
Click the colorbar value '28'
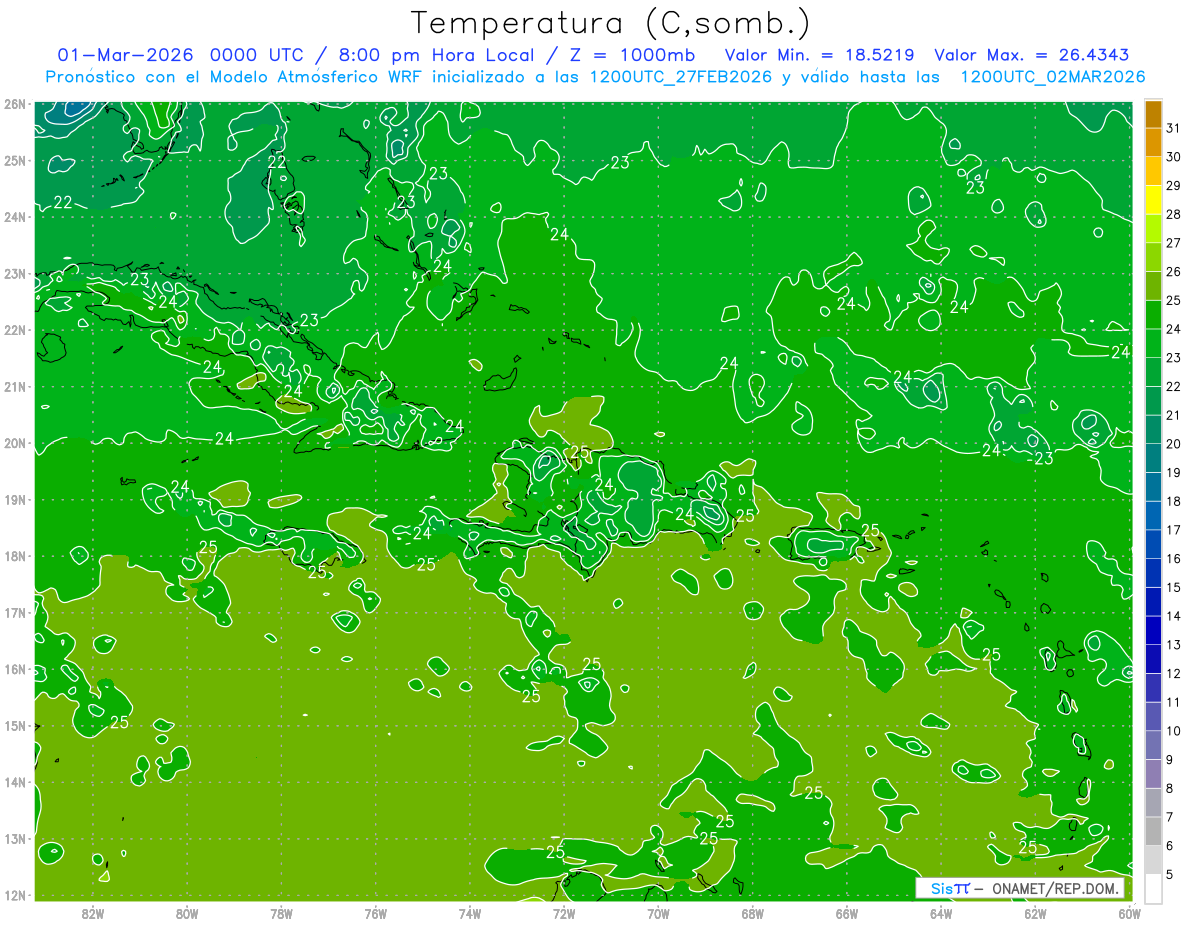(x=1173, y=214)
